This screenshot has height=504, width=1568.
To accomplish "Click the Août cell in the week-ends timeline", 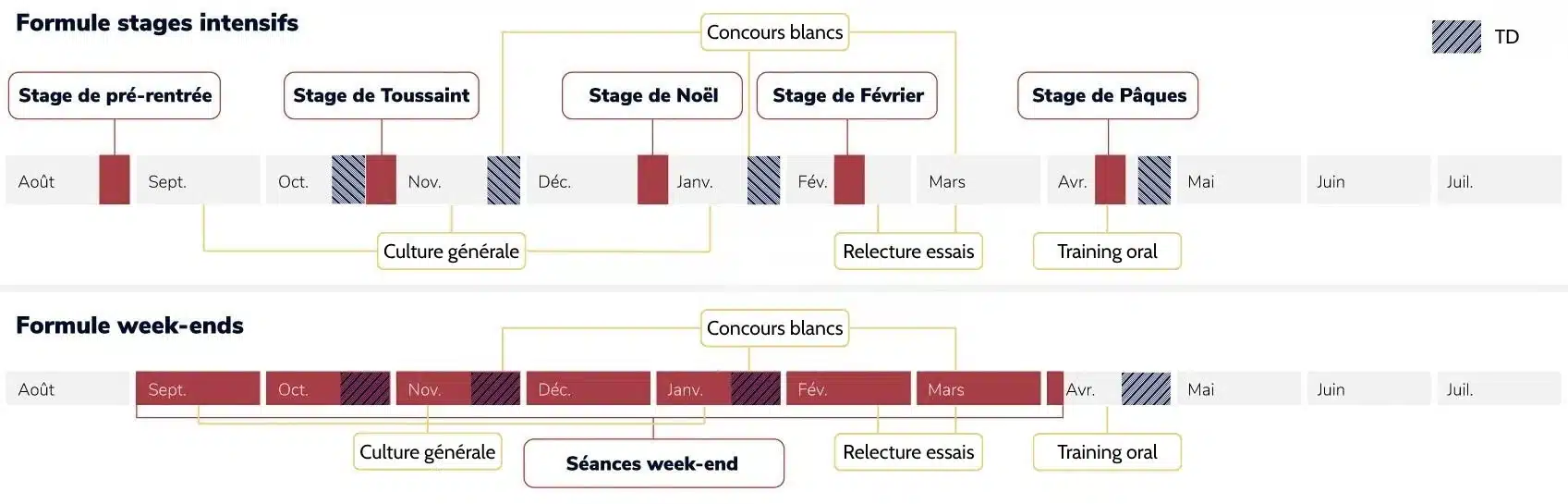I will [x=68, y=389].
